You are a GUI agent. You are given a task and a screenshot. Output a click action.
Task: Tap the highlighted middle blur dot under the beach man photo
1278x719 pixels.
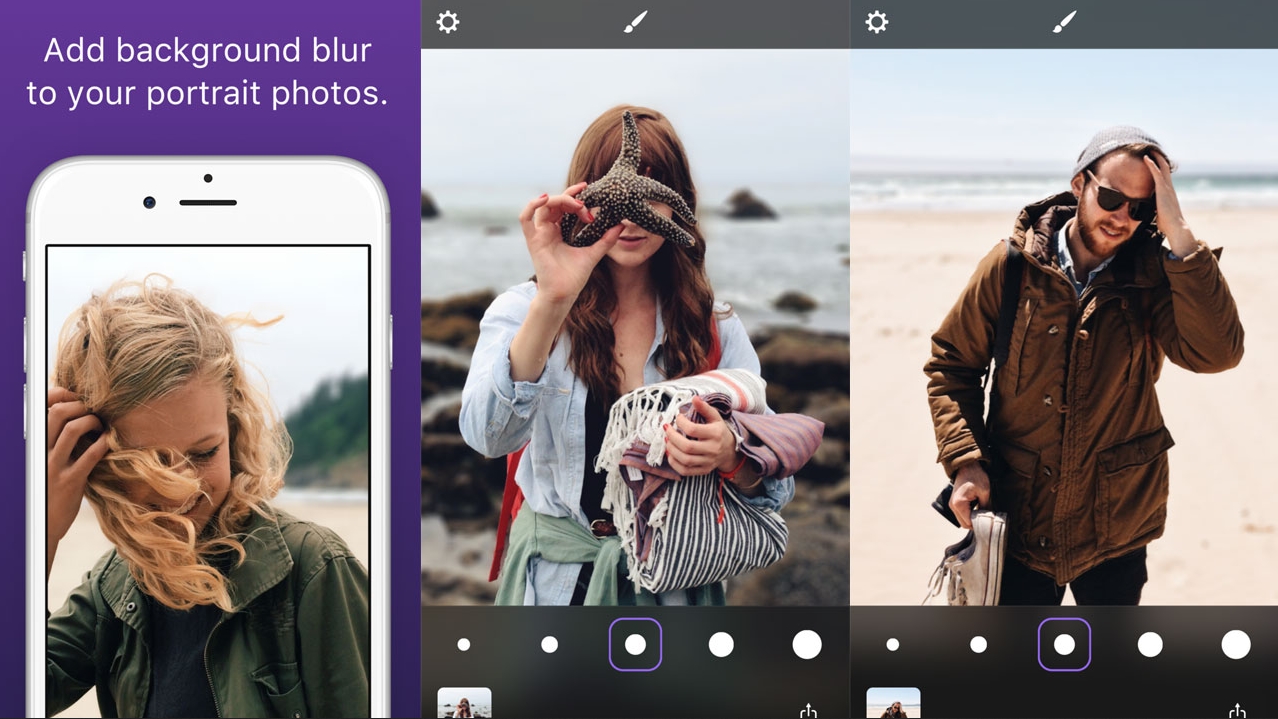pyautogui.click(x=1065, y=645)
